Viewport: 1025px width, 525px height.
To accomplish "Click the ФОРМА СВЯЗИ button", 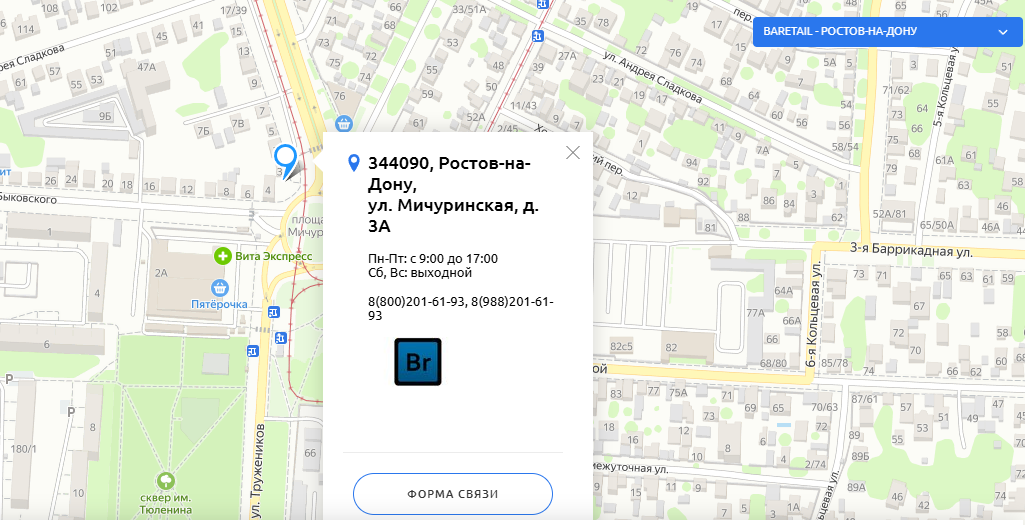I will coord(453,494).
